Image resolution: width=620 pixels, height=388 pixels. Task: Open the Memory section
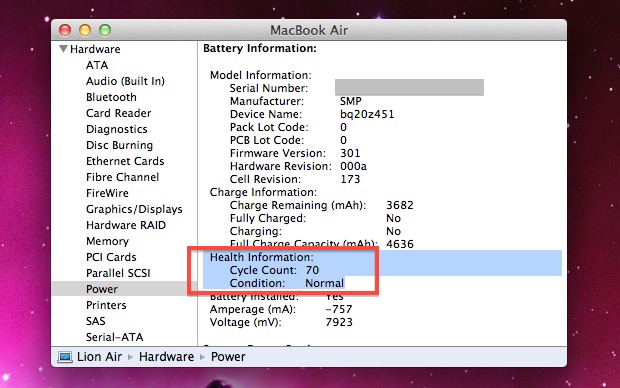[x=107, y=241]
